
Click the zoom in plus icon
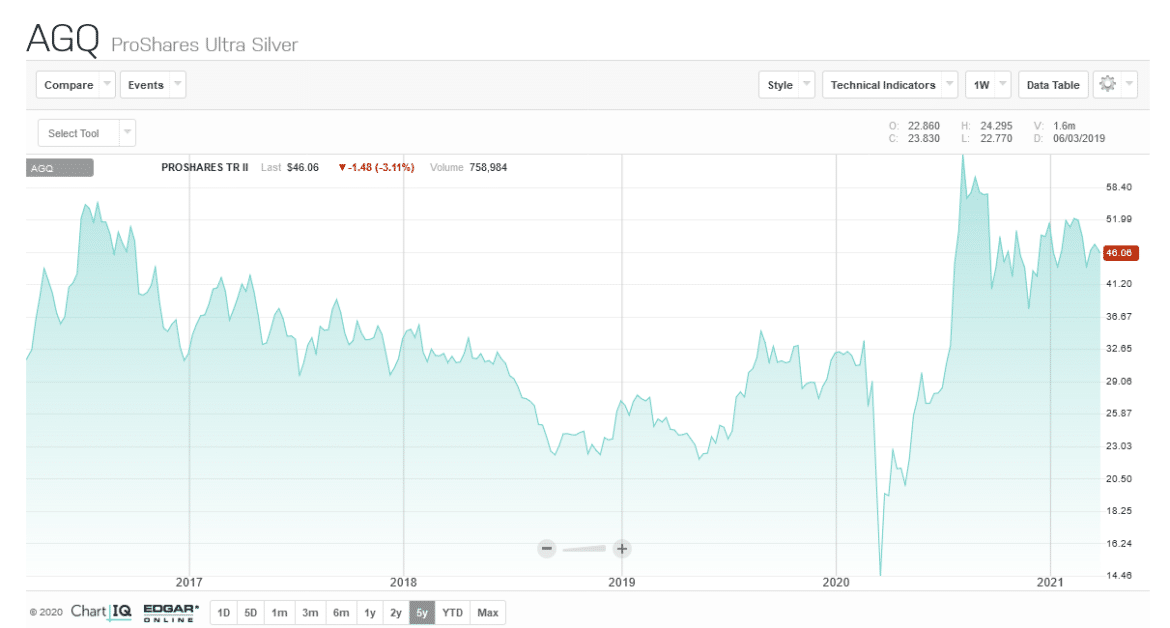(621, 548)
